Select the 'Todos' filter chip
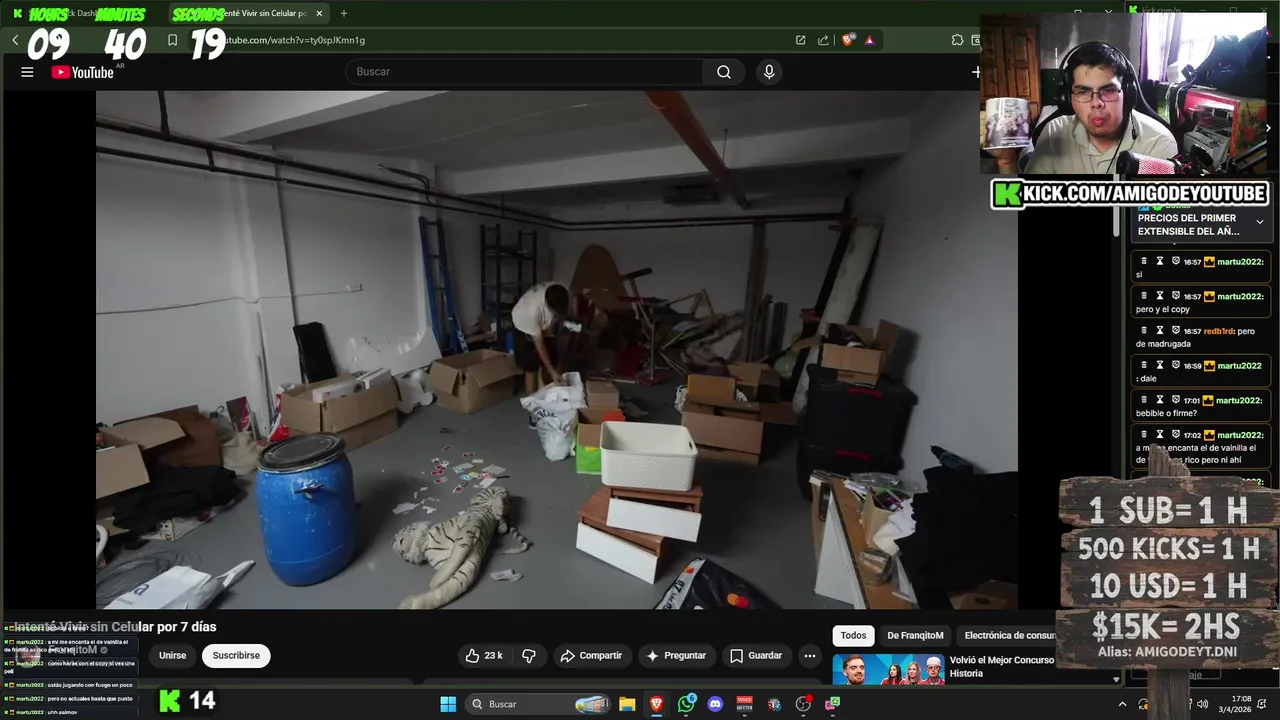1280x720 pixels. [x=853, y=635]
